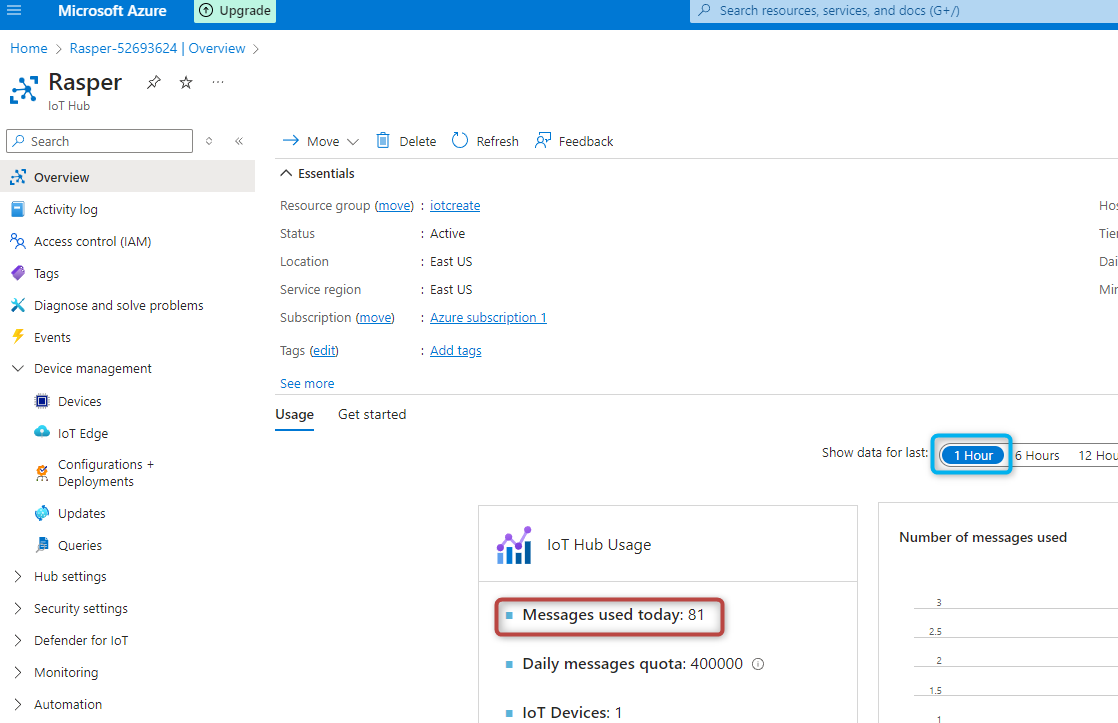Open Configurations + Deployments
Image resolution: width=1118 pixels, height=723 pixels.
(x=106, y=473)
